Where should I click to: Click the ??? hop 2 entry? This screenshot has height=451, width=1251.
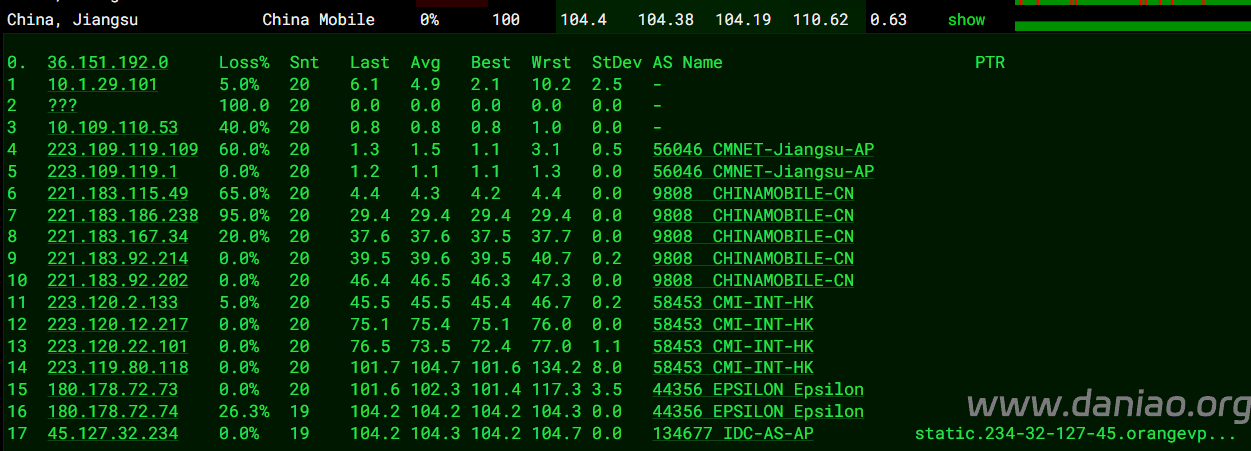(x=62, y=106)
